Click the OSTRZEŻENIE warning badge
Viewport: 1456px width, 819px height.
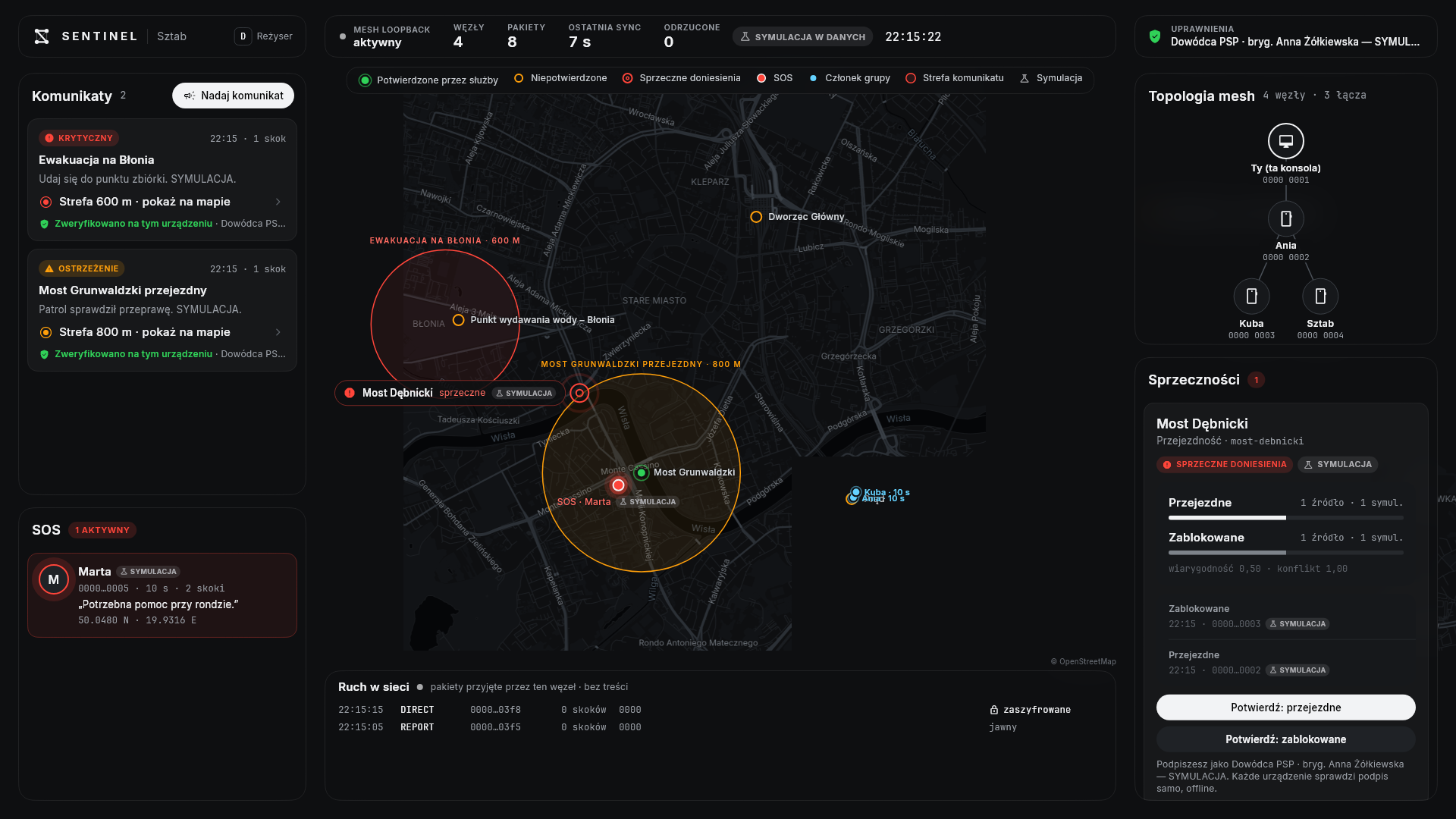coord(81,268)
